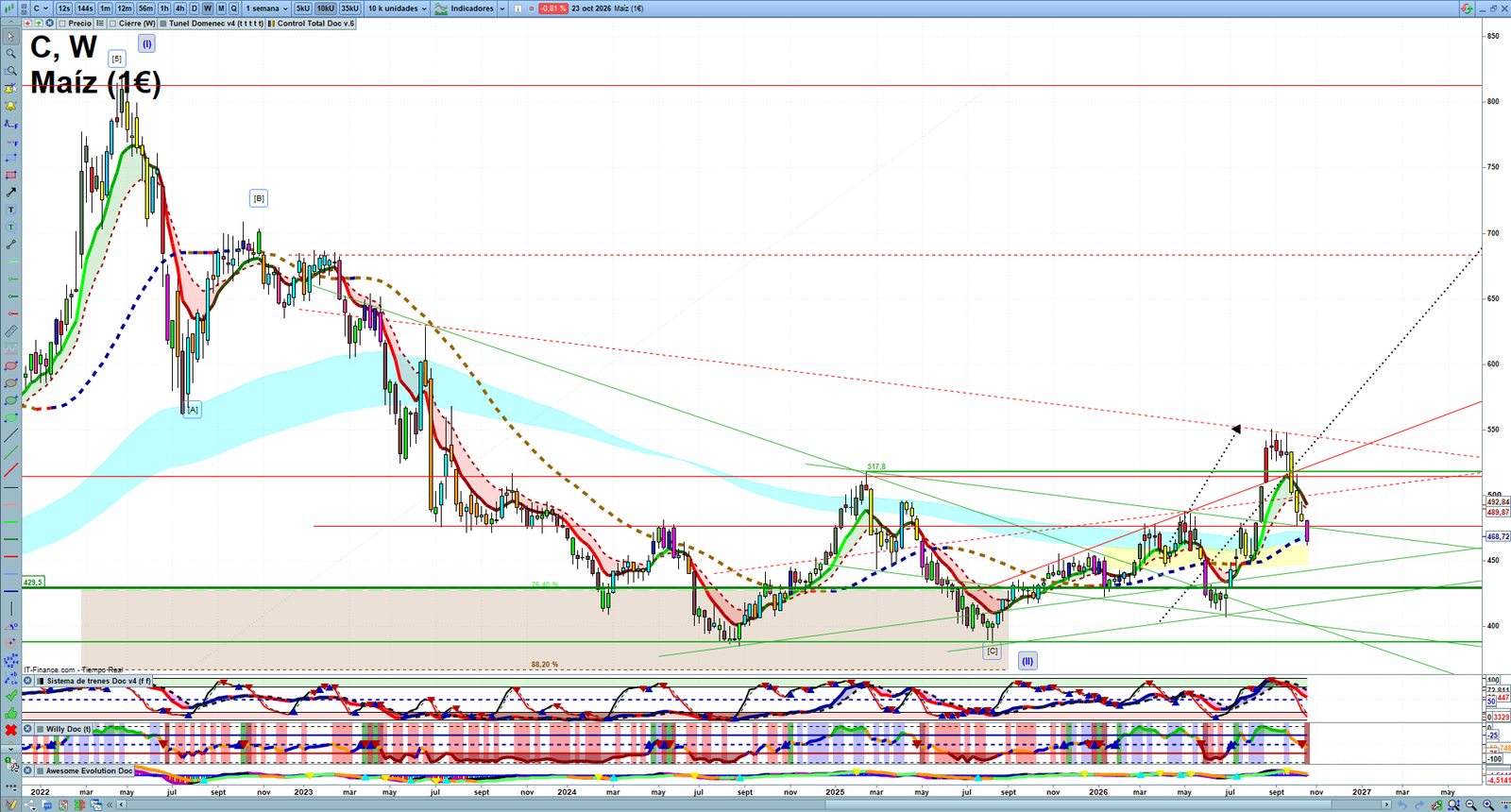This screenshot has width=1511, height=812.
Task: Close the Sistema de trenes Doc v4 panel
Action: 28,681
